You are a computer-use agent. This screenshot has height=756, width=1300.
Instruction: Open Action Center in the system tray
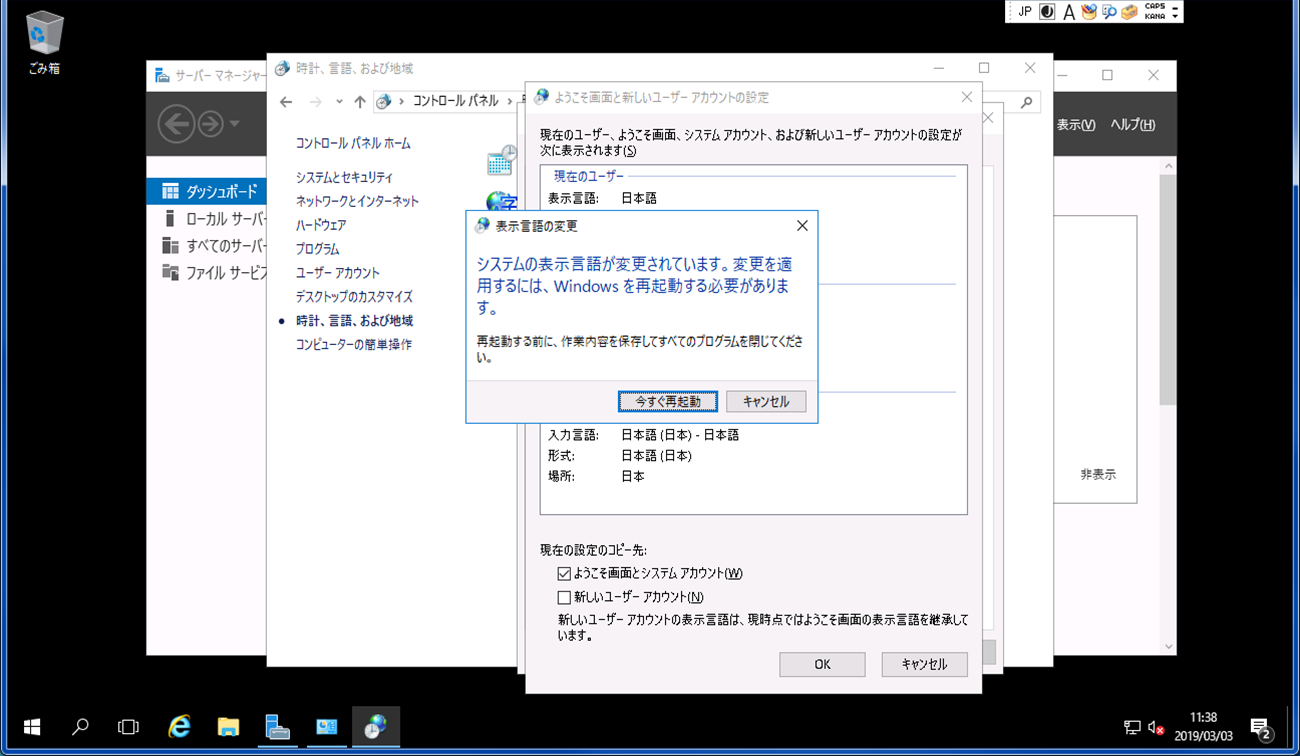1259,727
